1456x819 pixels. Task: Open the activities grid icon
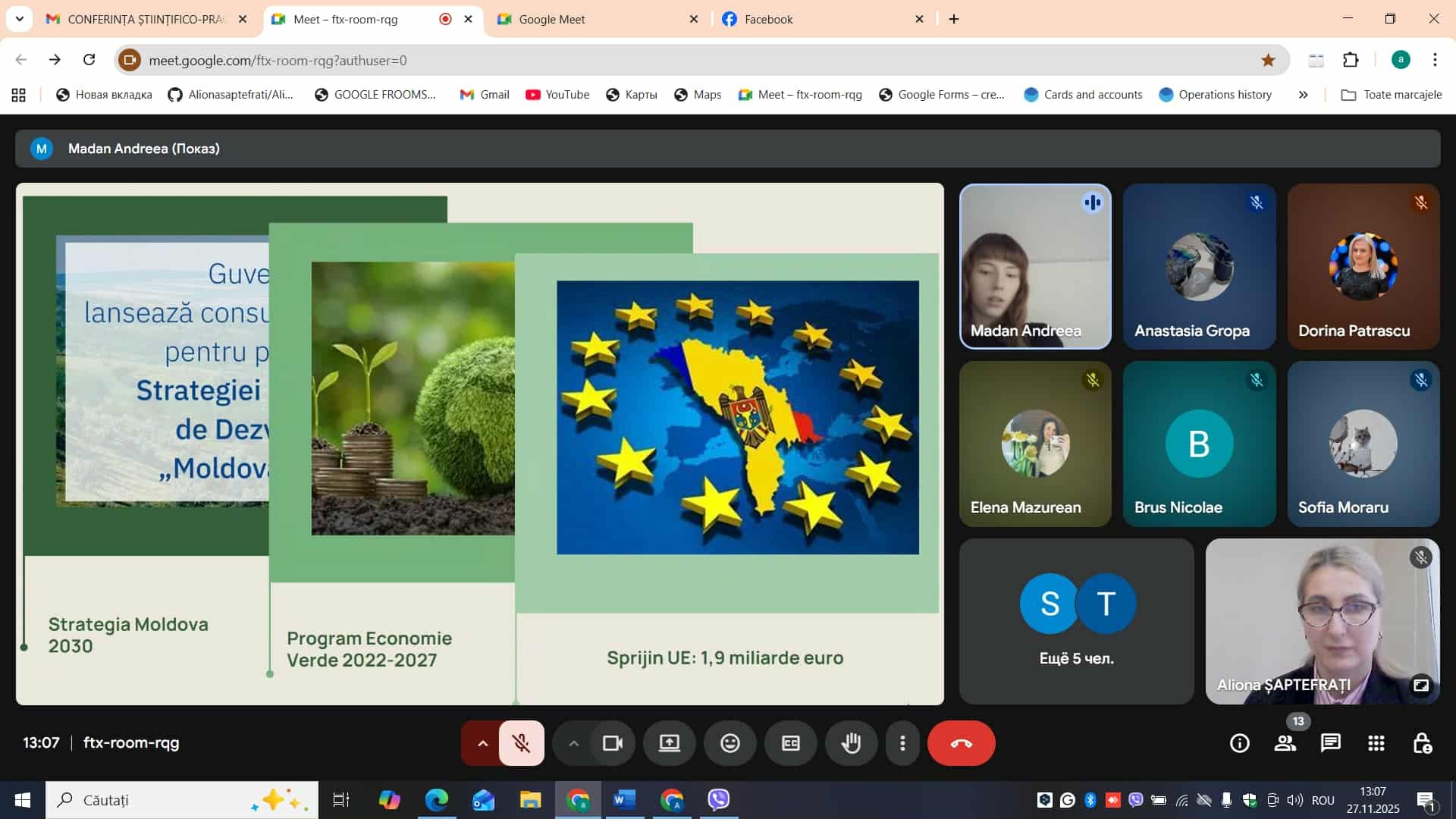pos(1376,743)
